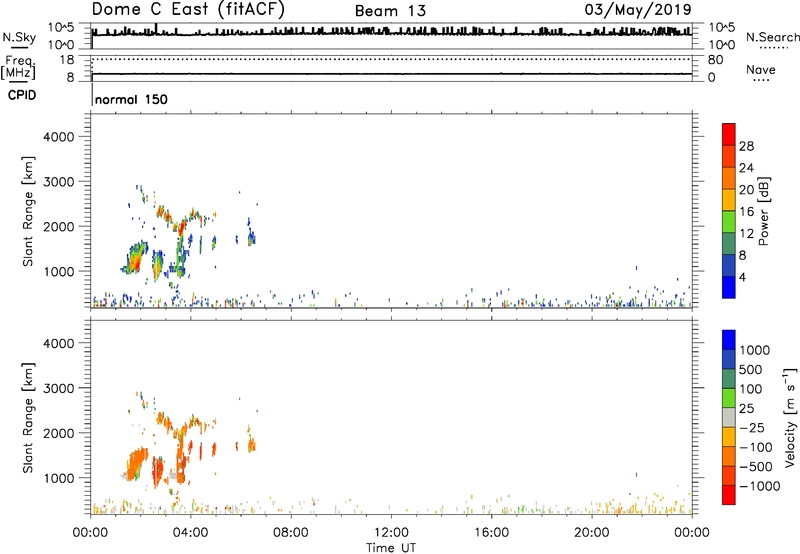Viewport: 800px width, 554px height.
Task: Click the 'Beam 13' label
Action: click(x=390, y=11)
